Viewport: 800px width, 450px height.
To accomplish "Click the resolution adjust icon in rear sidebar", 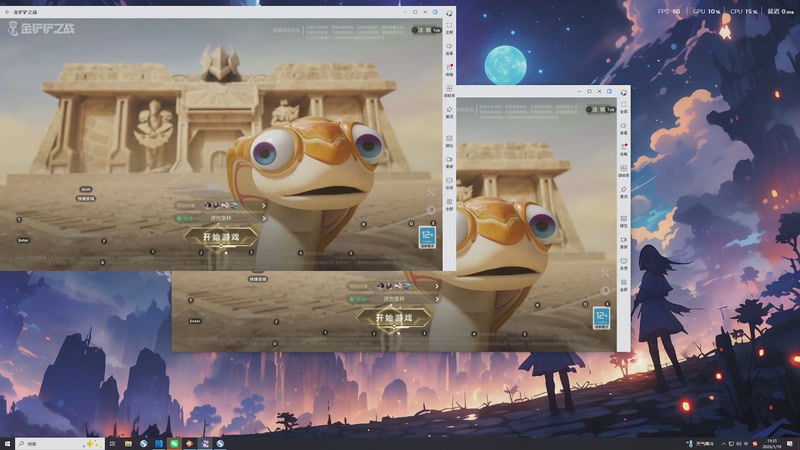I will 623,170.
